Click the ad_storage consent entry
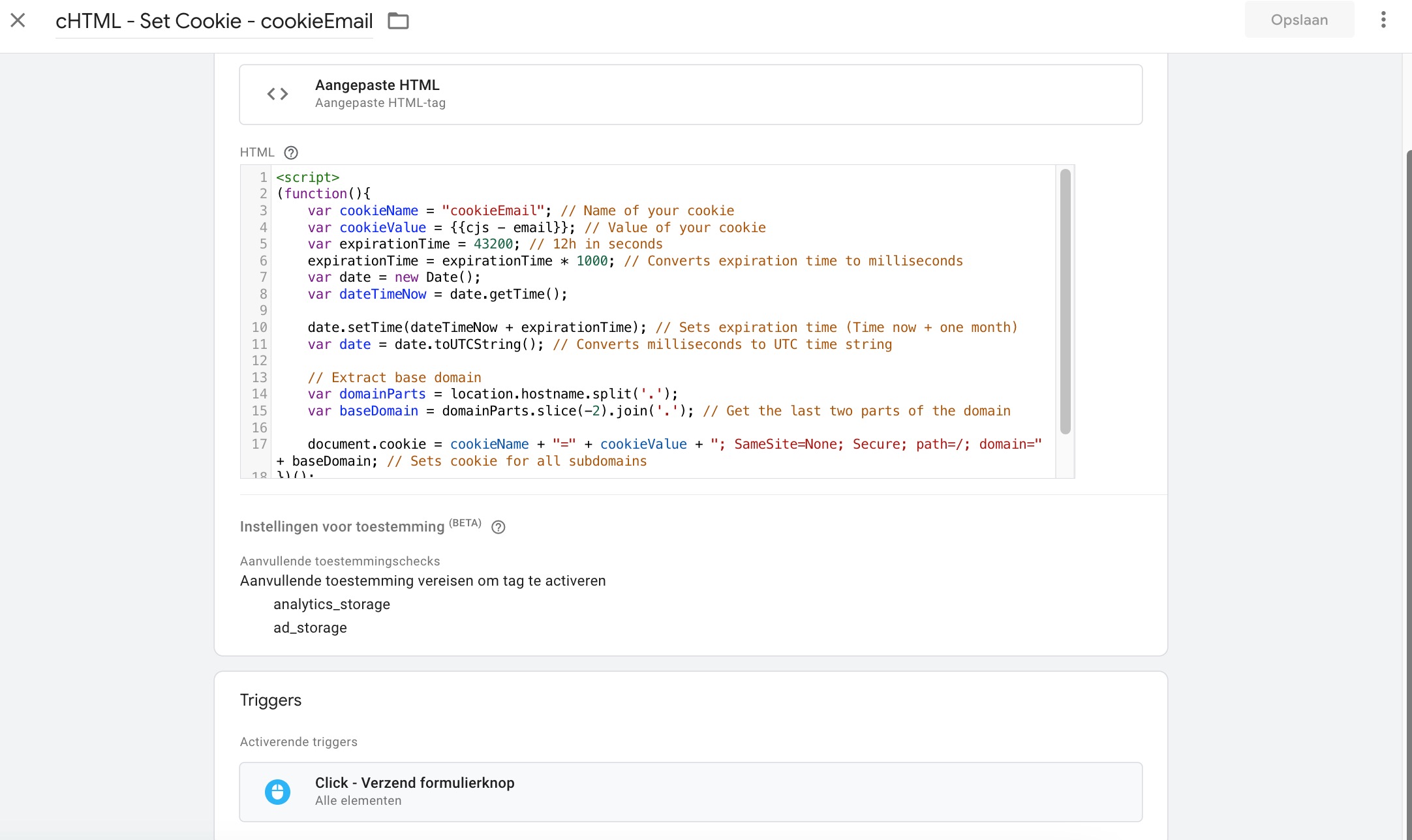 click(310, 628)
